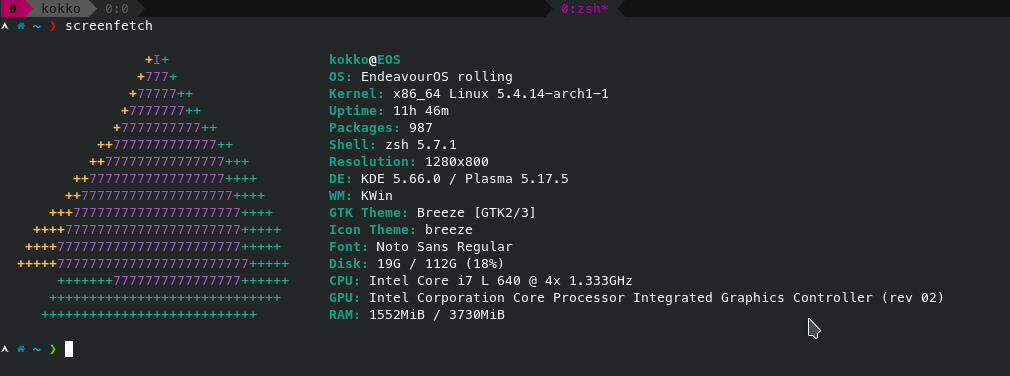Click the home icon in first prompt line
The width and height of the screenshot is (1010, 376).
pos(21,26)
